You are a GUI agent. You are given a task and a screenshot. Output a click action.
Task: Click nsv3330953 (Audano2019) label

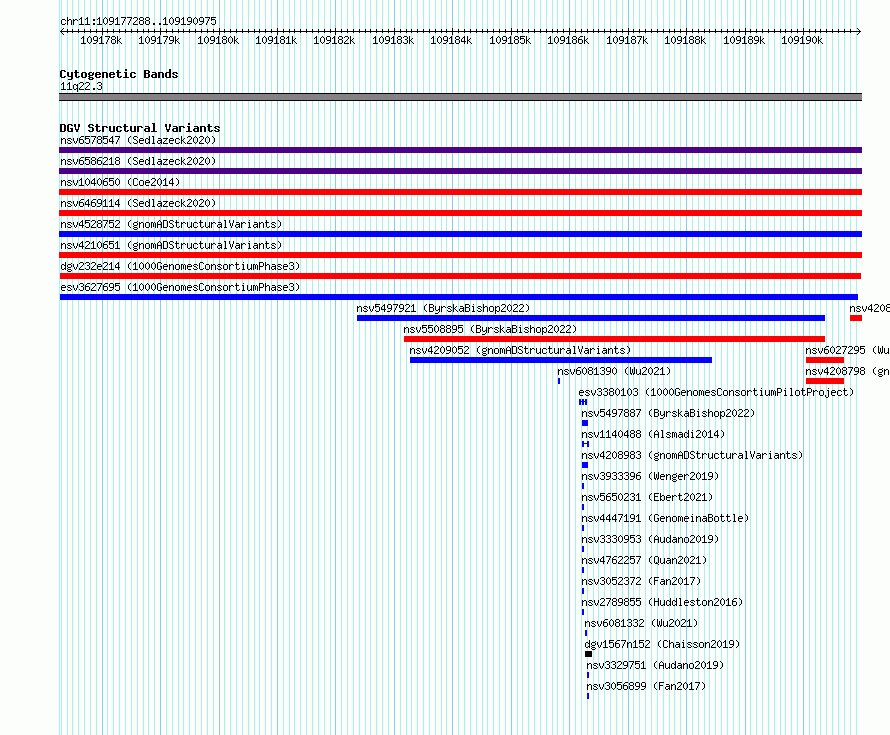(x=650, y=539)
